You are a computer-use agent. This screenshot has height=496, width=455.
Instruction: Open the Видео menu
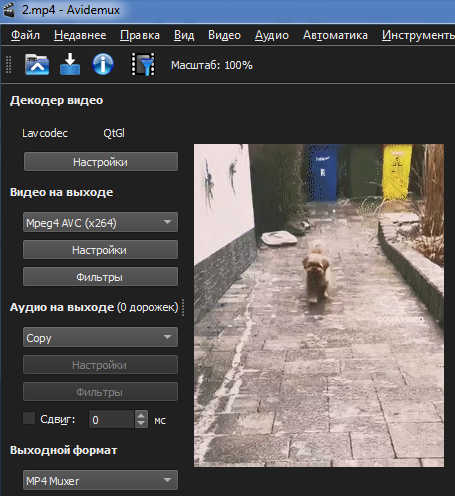[x=224, y=35]
